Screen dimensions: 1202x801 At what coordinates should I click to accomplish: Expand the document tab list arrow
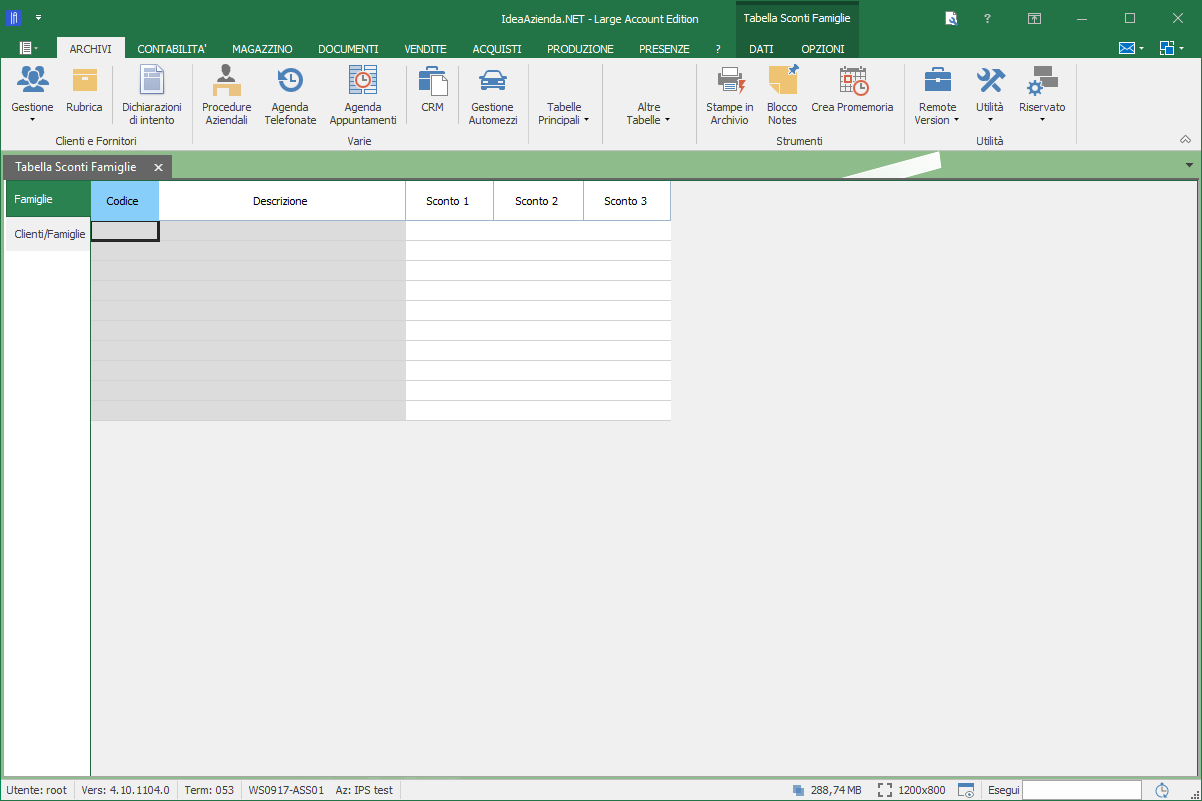point(1189,165)
